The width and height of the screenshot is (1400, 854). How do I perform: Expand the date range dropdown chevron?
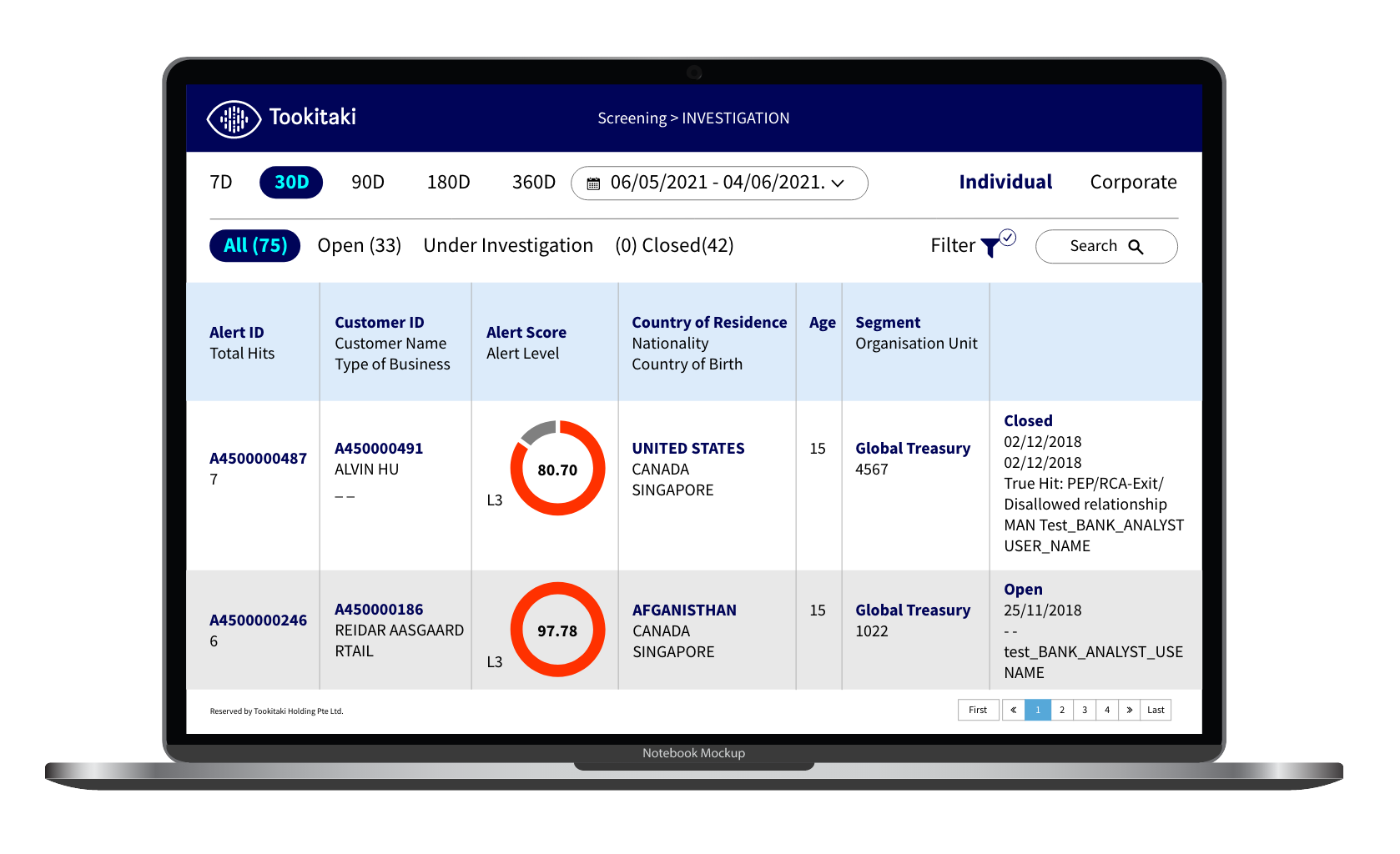pos(838,183)
